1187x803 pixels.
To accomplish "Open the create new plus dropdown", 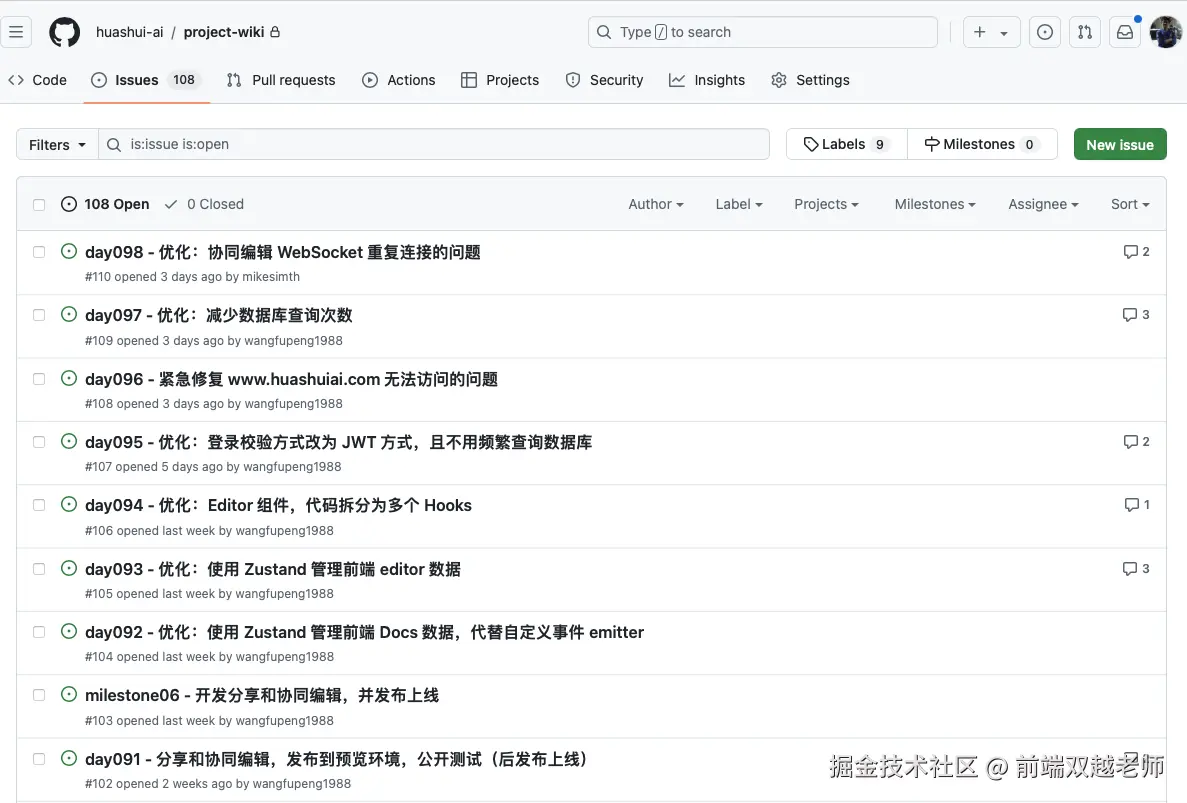I will coord(990,31).
